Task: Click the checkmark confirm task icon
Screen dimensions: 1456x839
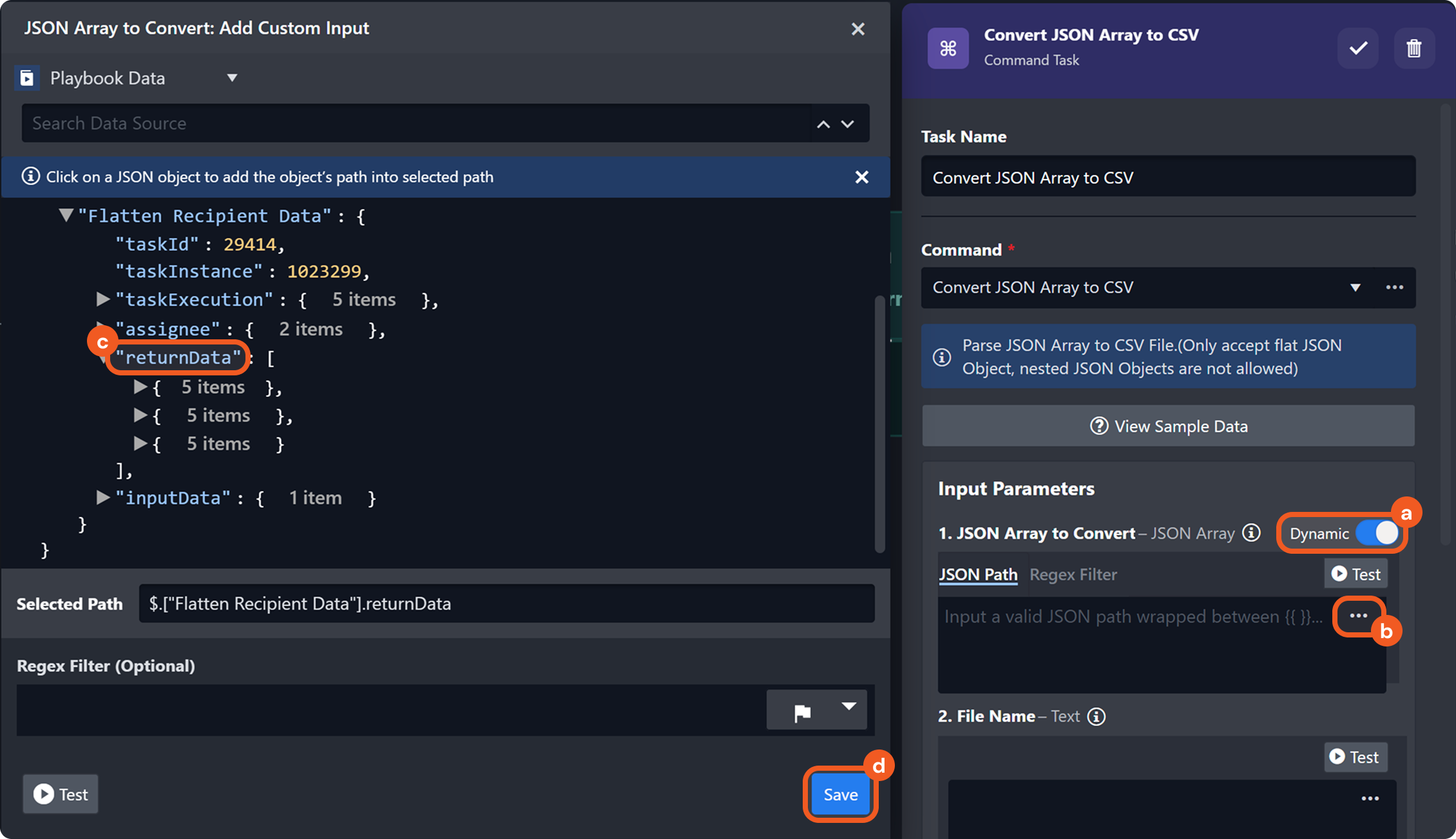Action: (1358, 48)
